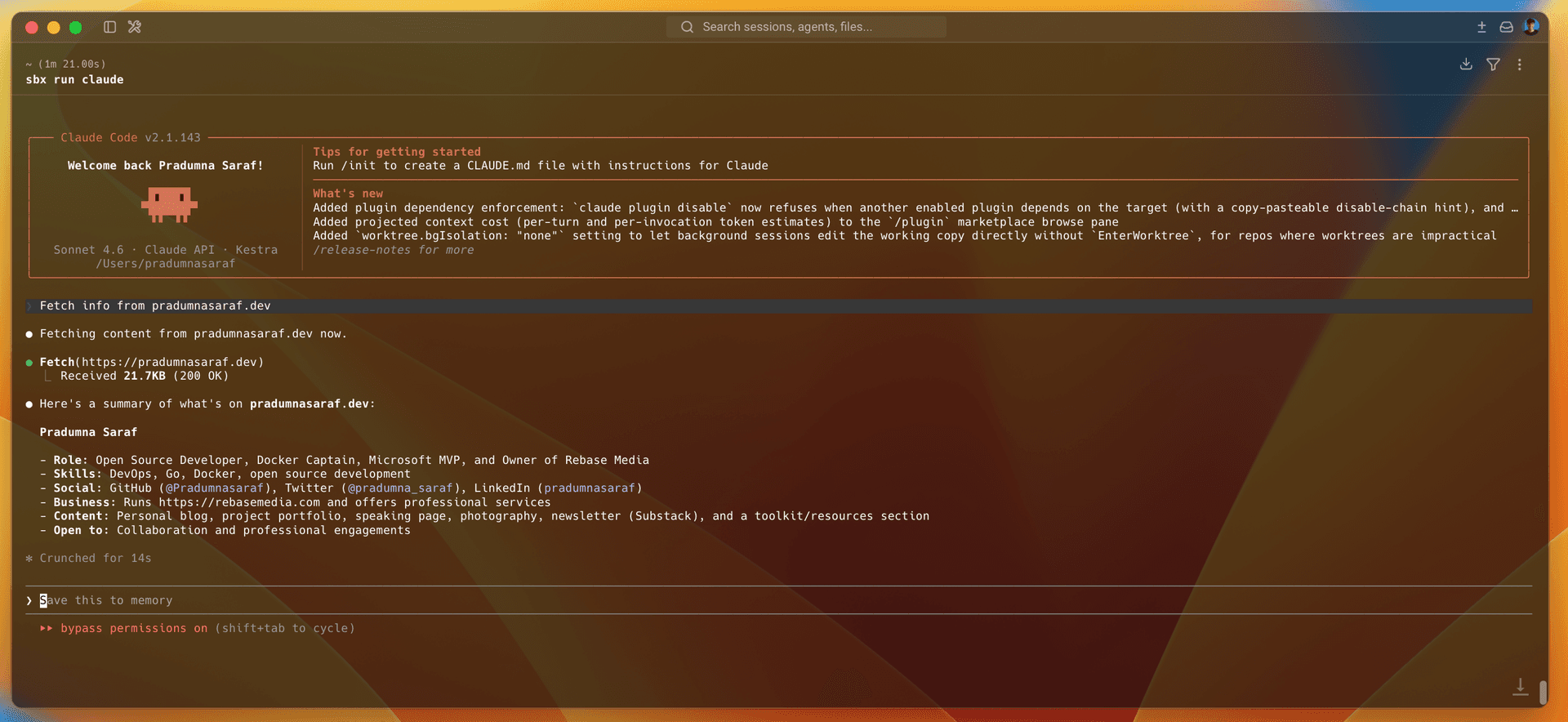Open the filter funnel icon
Viewport: 1568px width, 722px height.
(1493, 65)
